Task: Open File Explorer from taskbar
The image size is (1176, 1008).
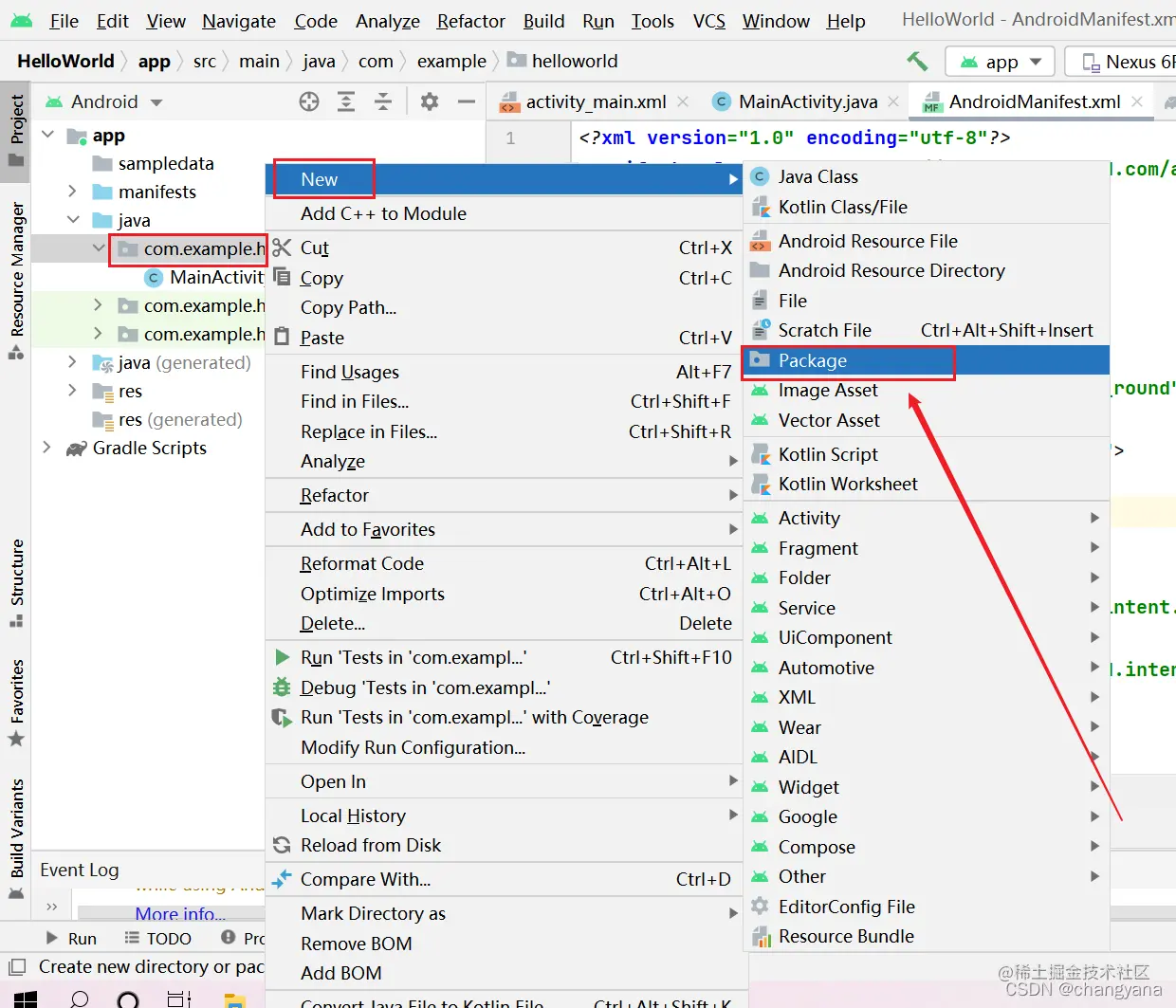Action: coord(235,999)
